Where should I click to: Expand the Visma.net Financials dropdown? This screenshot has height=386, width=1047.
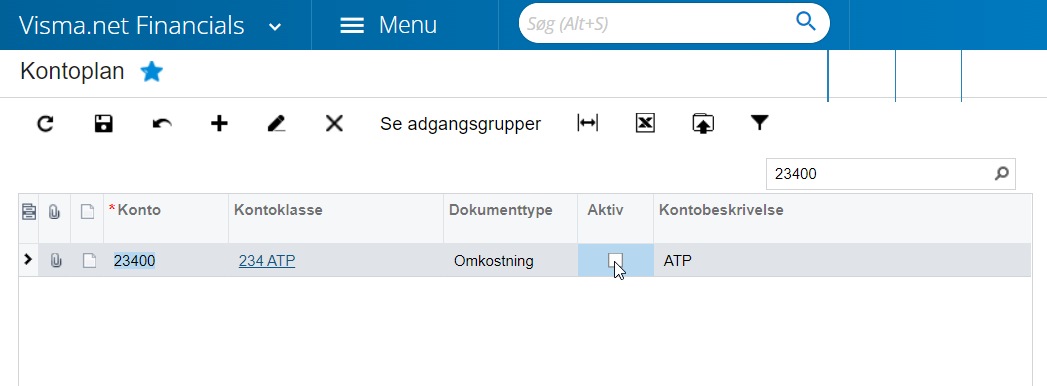(274, 27)
